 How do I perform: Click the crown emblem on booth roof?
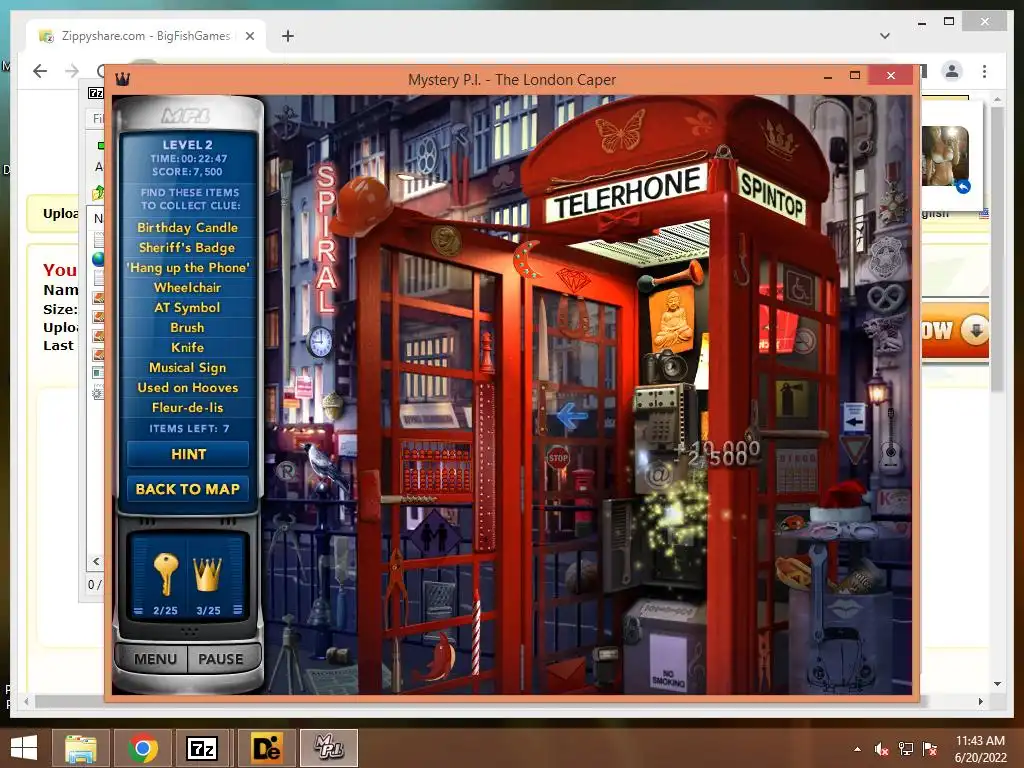tap(780, 139)
